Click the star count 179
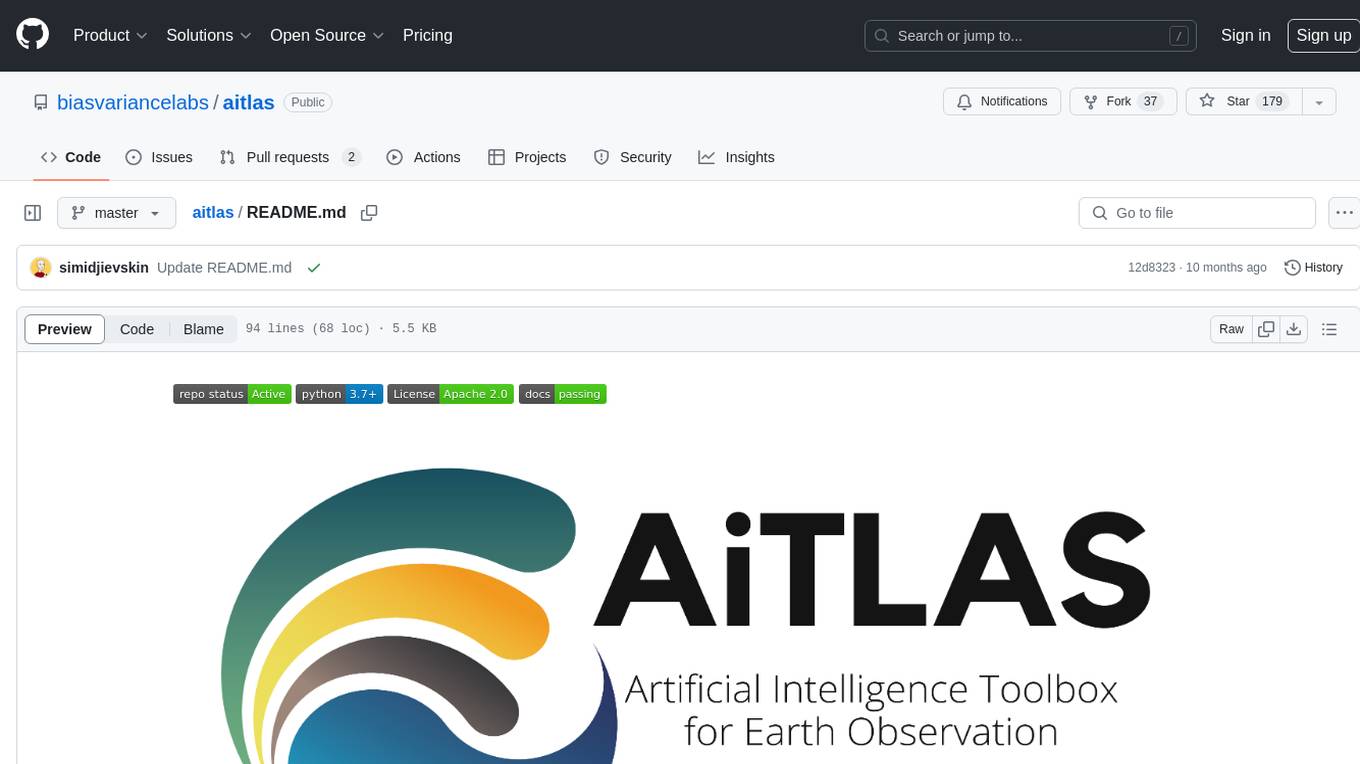The height and width of the screenshot is (764, 1360). pyautogui.click(x=1272, y=102)
